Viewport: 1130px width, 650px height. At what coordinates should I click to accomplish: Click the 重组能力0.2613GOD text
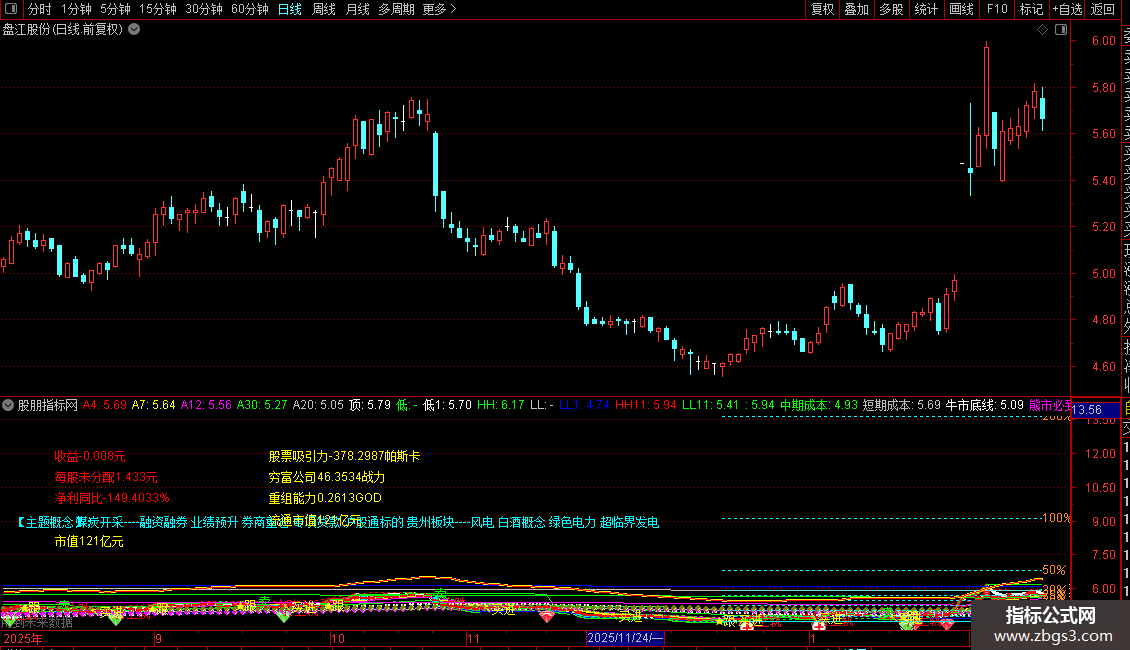[325, 498]
